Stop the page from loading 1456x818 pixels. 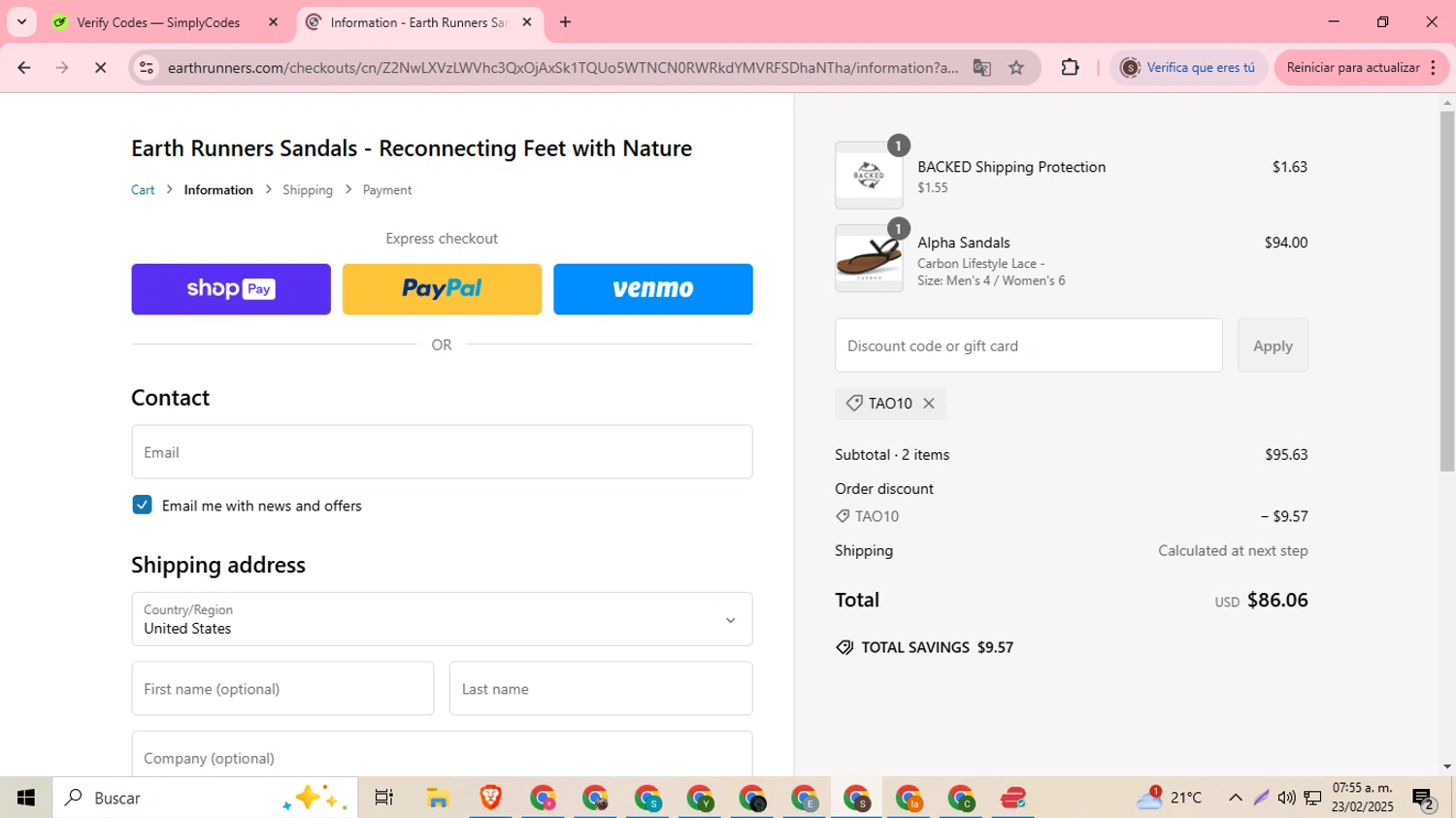point(100,68)
